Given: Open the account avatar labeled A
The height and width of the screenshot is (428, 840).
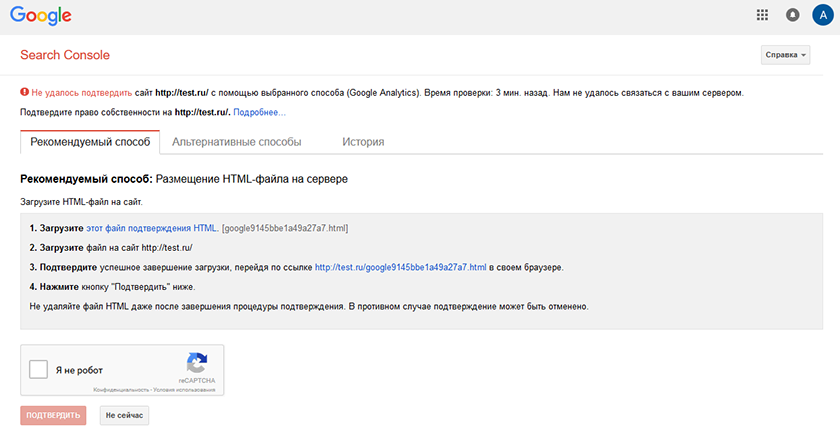Looking at the screenshot, I should tap(823, 15).
